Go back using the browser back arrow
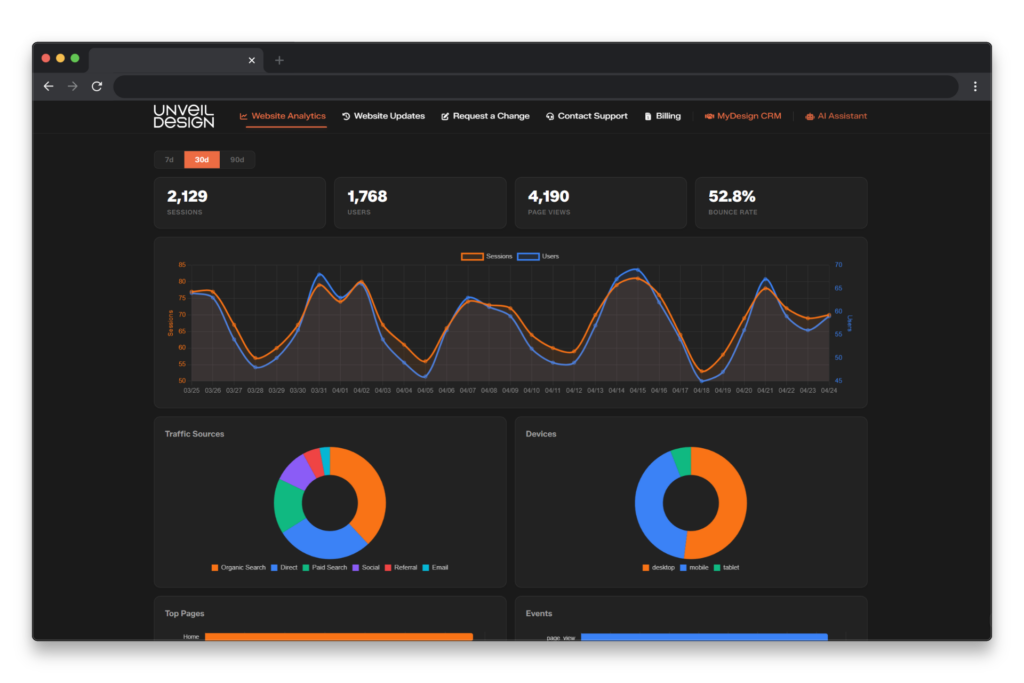Screen dimensions: 1024x683 pyautogui.click(x=48, y=87)
